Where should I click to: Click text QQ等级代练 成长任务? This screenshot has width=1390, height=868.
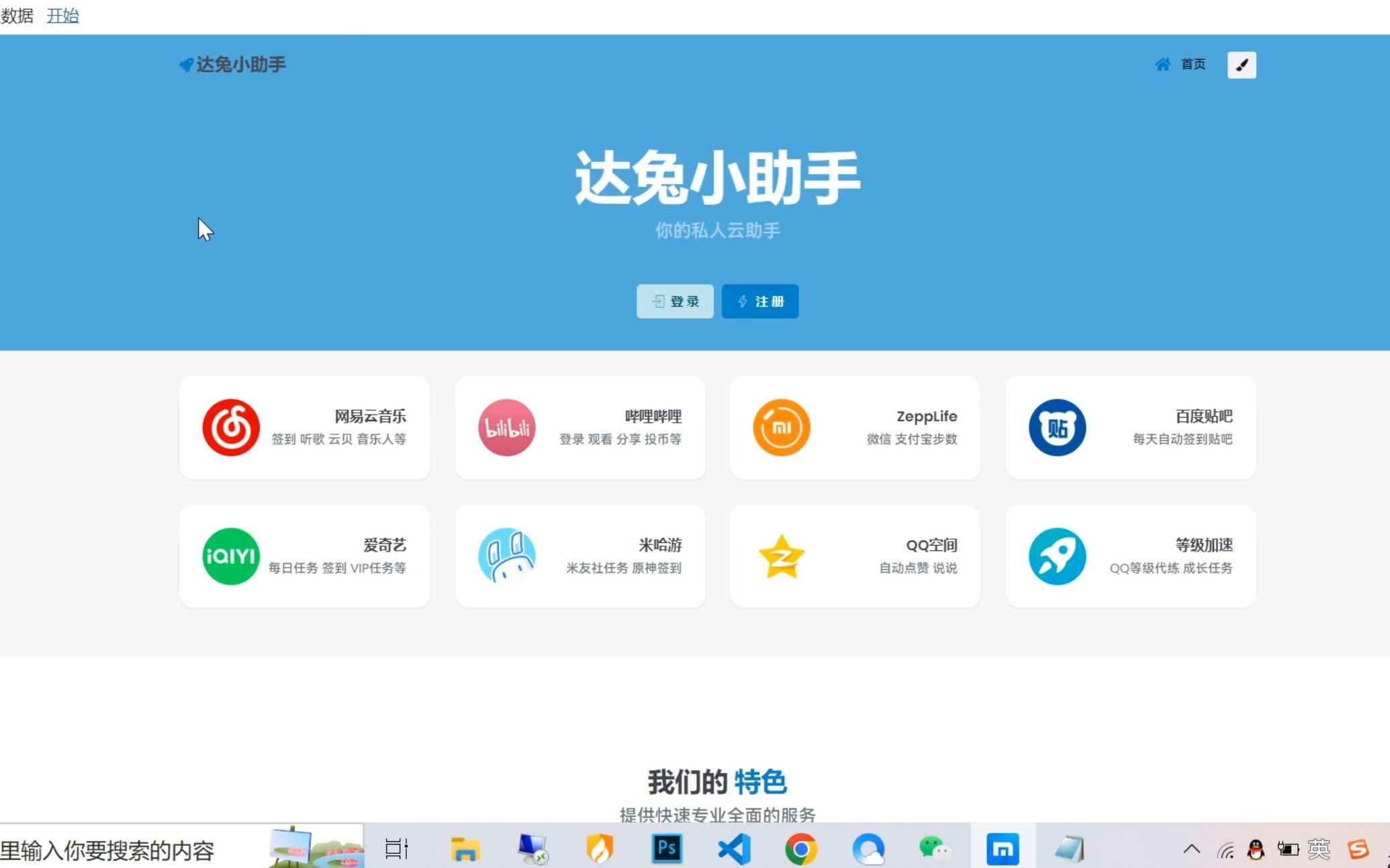tap(1171, 568)
